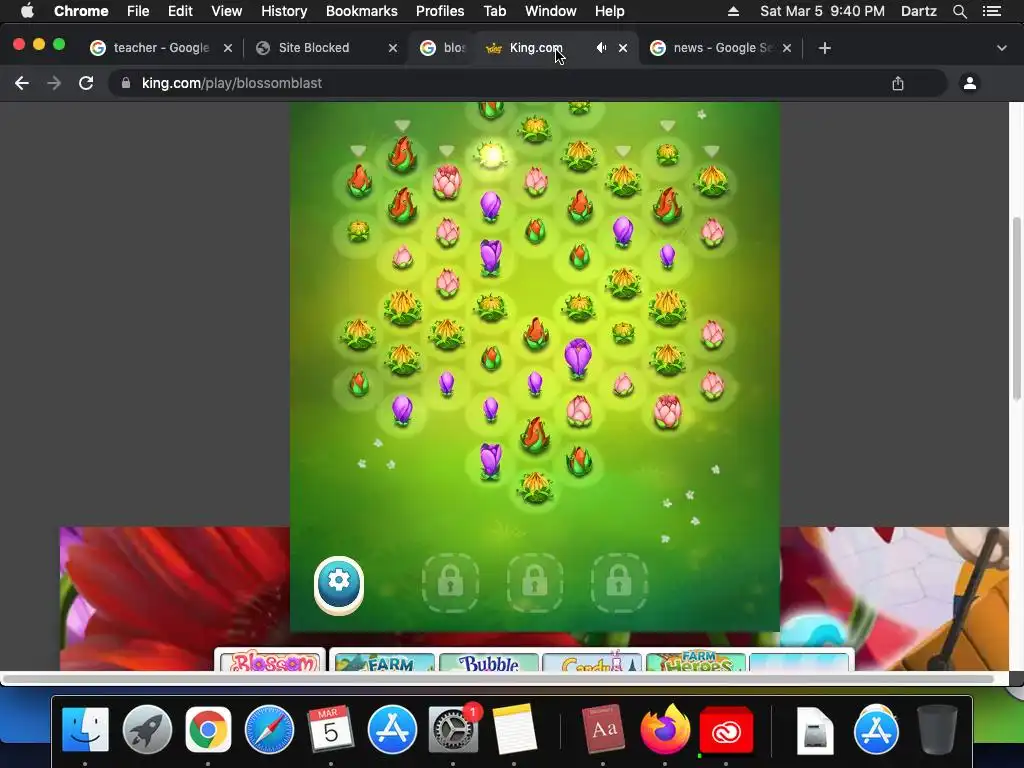Open the Farm Heroes game thumbnail

click(696, 661)
